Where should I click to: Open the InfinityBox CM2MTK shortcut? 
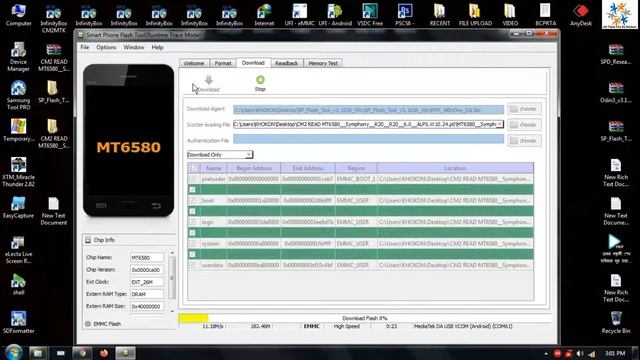[53, 18]
